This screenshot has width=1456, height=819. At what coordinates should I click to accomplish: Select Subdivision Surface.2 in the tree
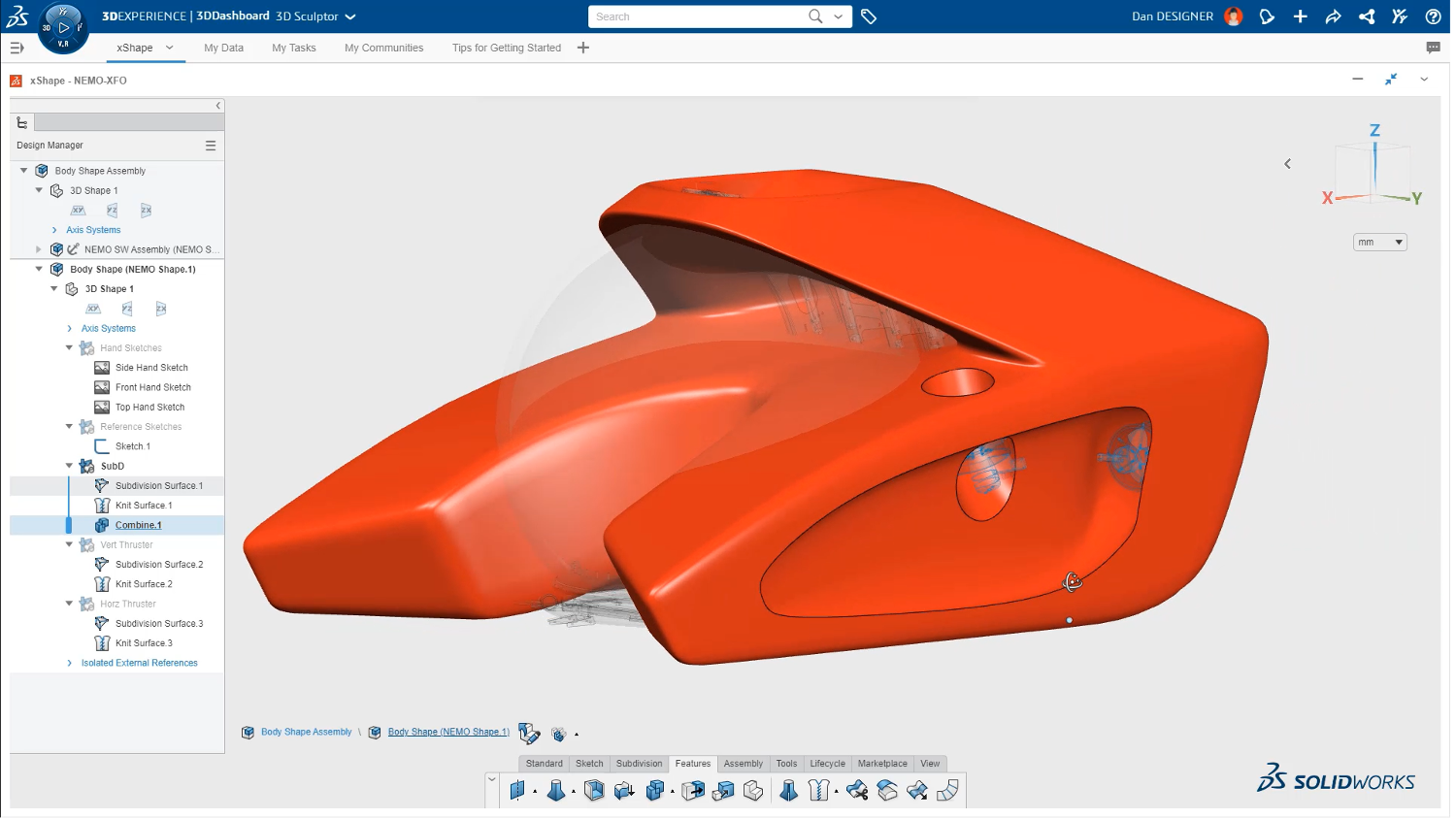click(x=159, y=565)
